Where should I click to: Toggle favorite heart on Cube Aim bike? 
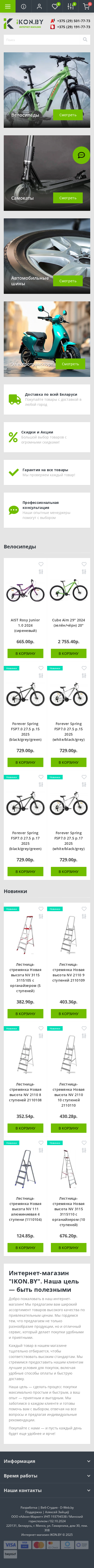click(x=84, y=564)
